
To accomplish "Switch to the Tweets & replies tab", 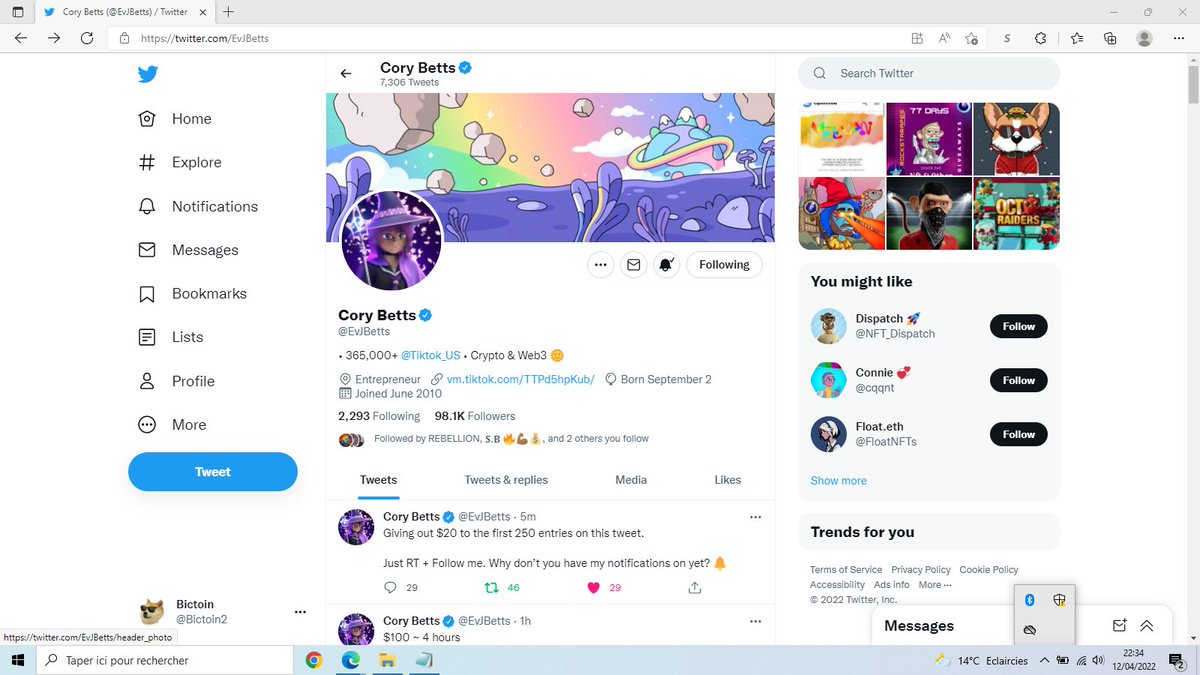I will (506, 480).
